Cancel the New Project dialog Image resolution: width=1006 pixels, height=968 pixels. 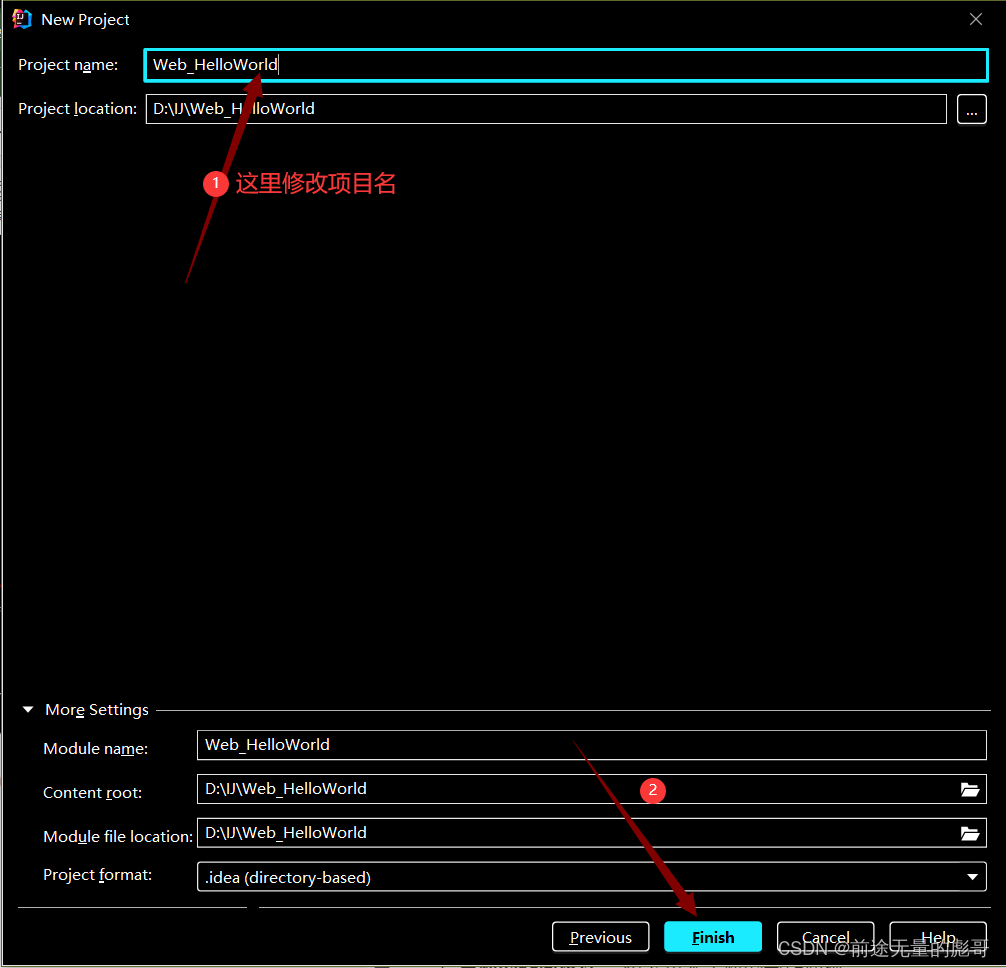pos(825,937)
